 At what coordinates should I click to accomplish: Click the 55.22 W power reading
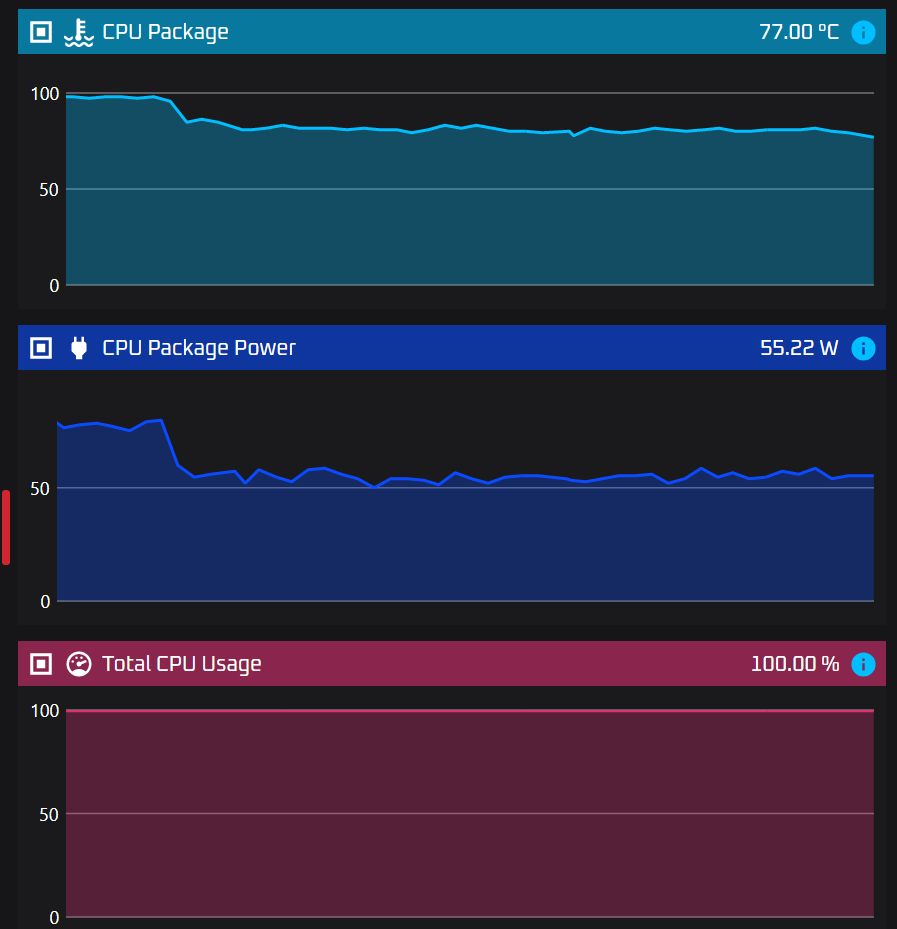tap(799, 348)
